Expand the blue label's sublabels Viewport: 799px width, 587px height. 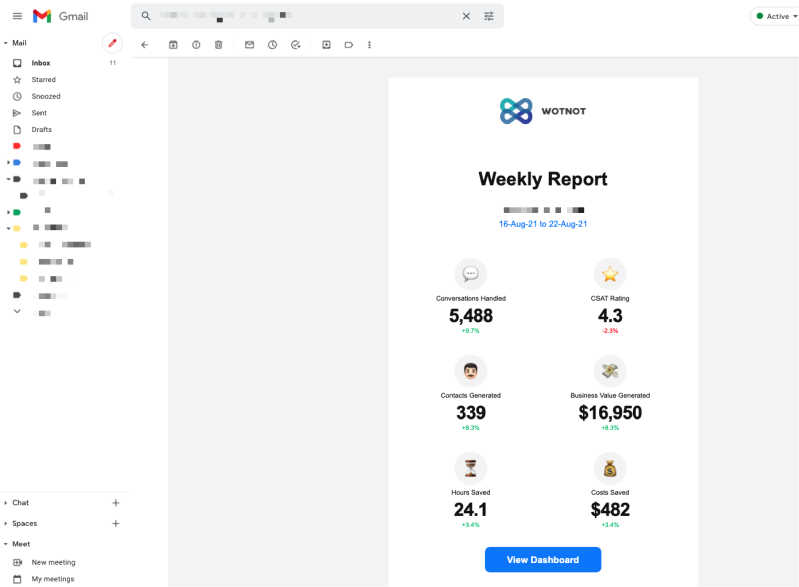8,163
